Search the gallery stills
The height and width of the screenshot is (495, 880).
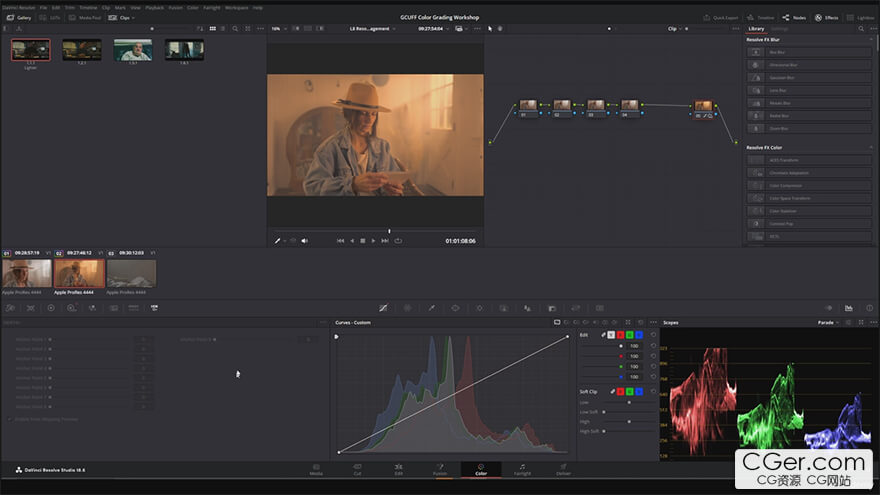tap(235, 29)
